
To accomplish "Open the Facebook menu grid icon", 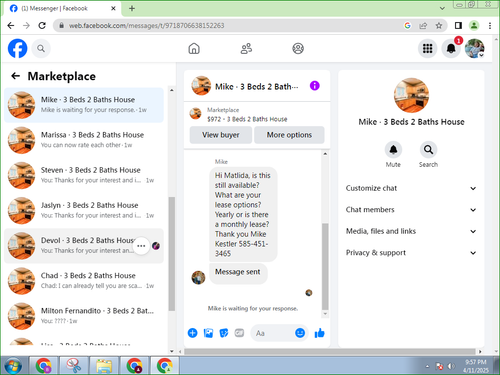I will (x=427, y=49).
